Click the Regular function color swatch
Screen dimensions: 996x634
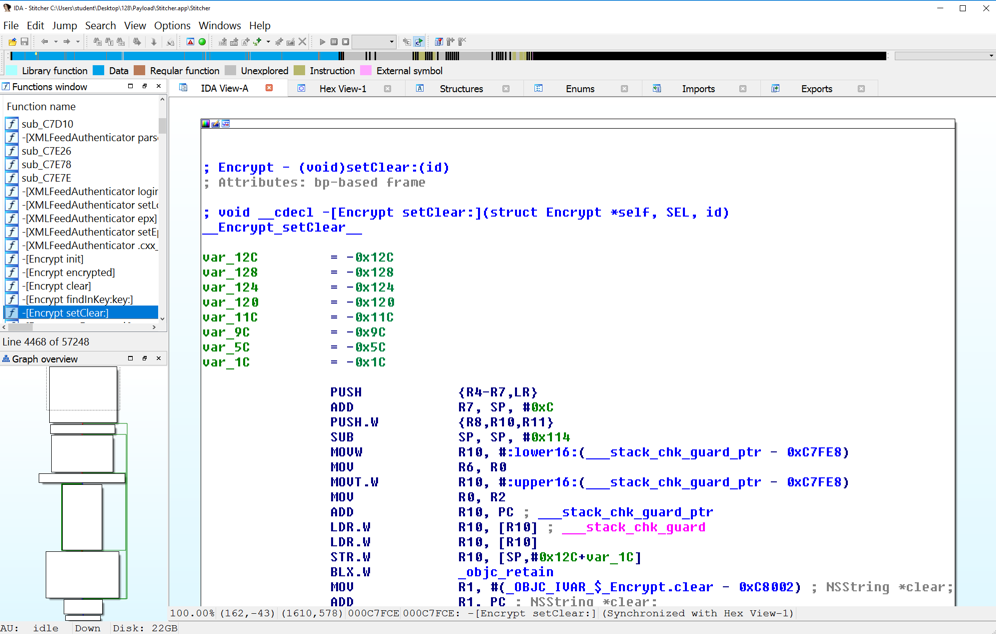pyautogui.click(x=140, y=71)
